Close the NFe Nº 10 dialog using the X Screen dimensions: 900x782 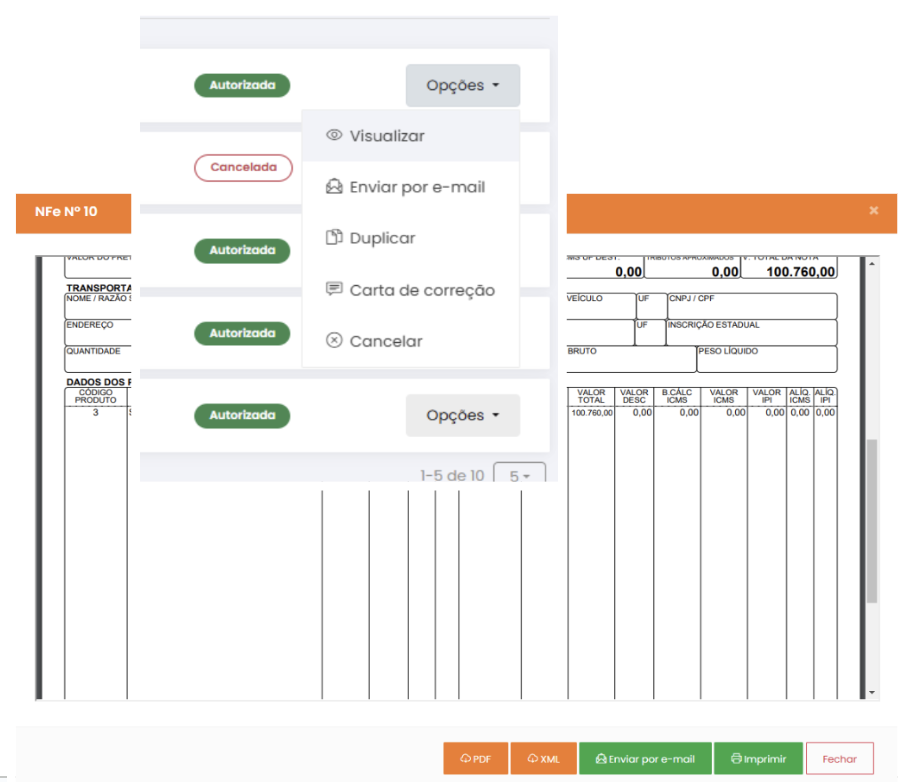tap(873, 211)
